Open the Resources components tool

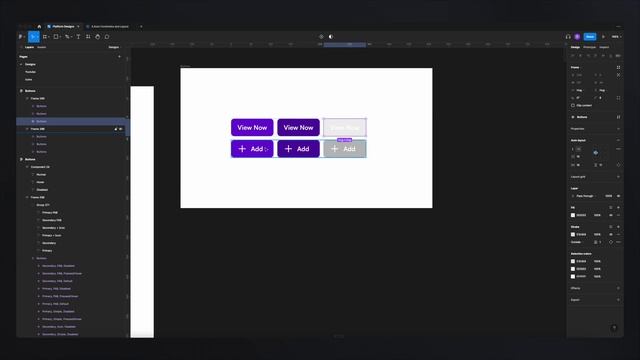[88, 37]
